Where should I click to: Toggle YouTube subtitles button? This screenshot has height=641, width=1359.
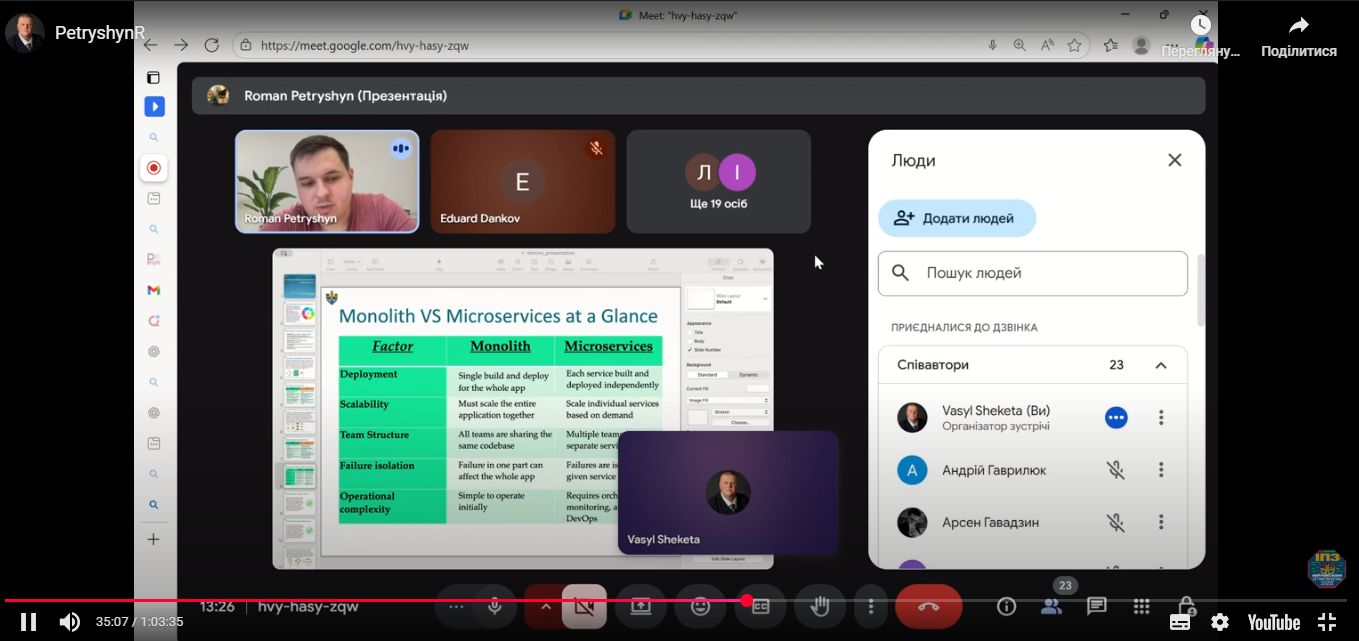click(x=1180, y=622)
